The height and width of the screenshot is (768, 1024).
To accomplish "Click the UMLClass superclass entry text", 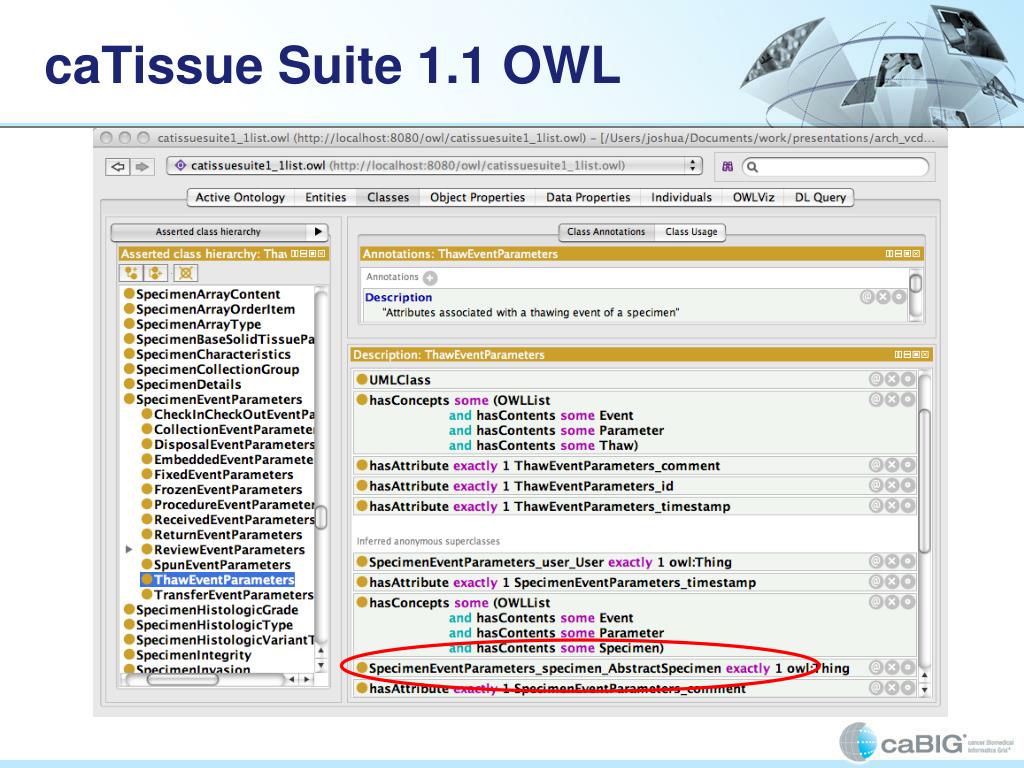I will pos(400,379).
